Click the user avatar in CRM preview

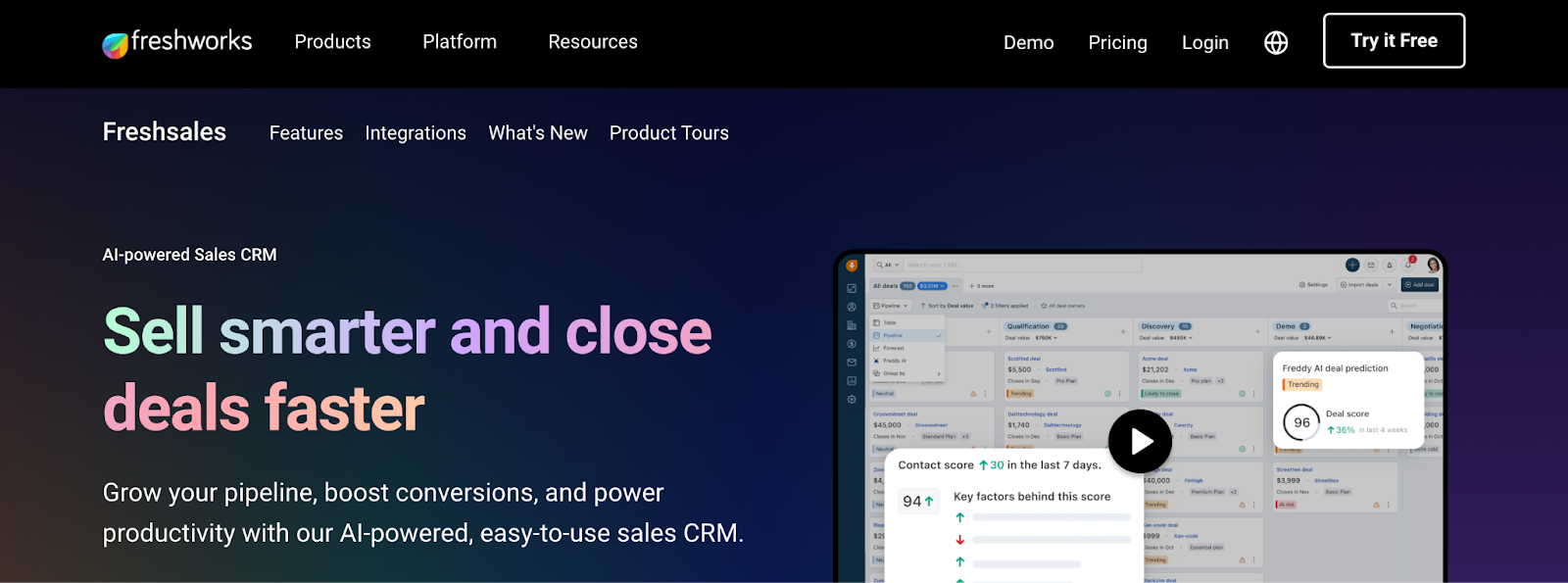(1433, 266)
